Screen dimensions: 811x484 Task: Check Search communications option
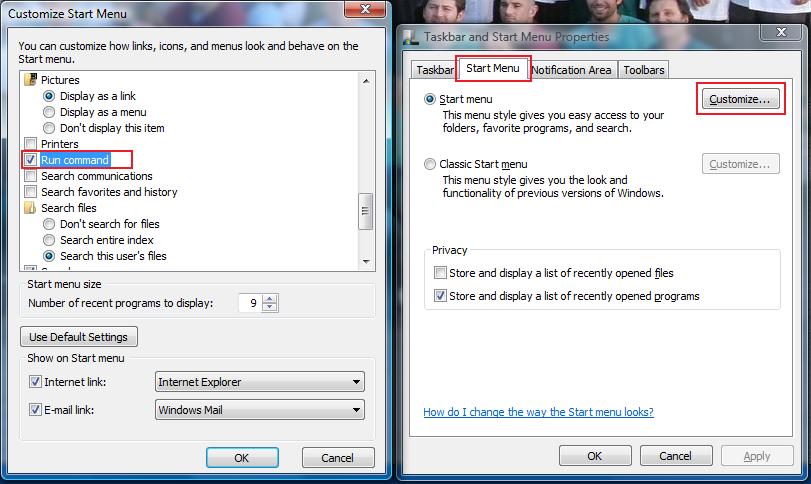click(x=31, y=176)
